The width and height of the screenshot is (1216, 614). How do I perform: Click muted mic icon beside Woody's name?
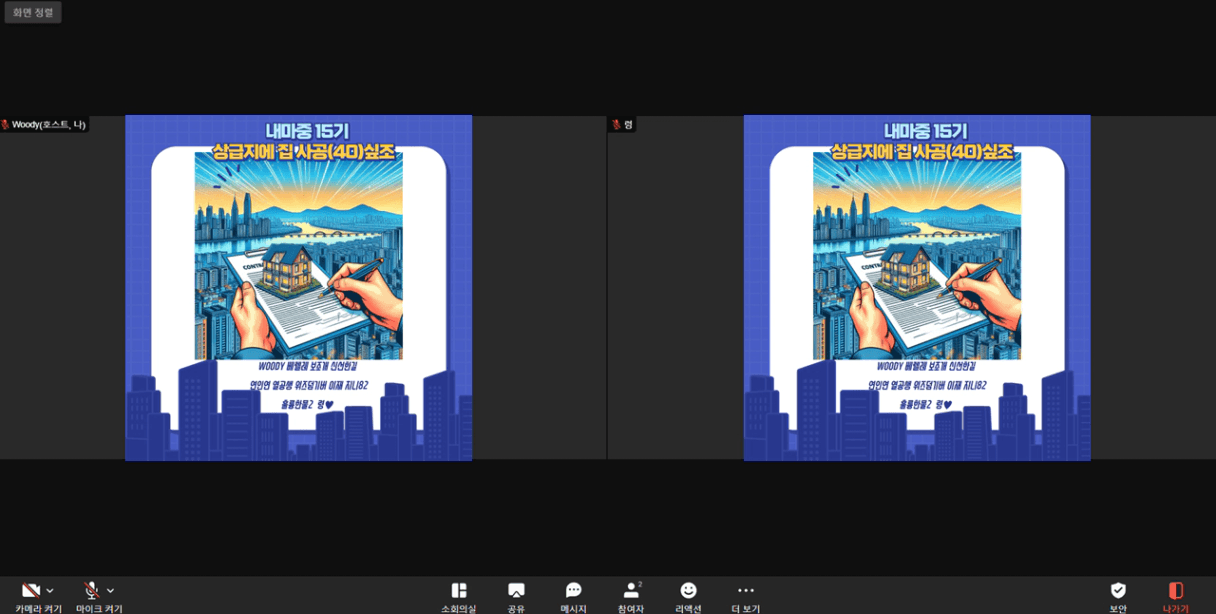[x=6, y=125]
